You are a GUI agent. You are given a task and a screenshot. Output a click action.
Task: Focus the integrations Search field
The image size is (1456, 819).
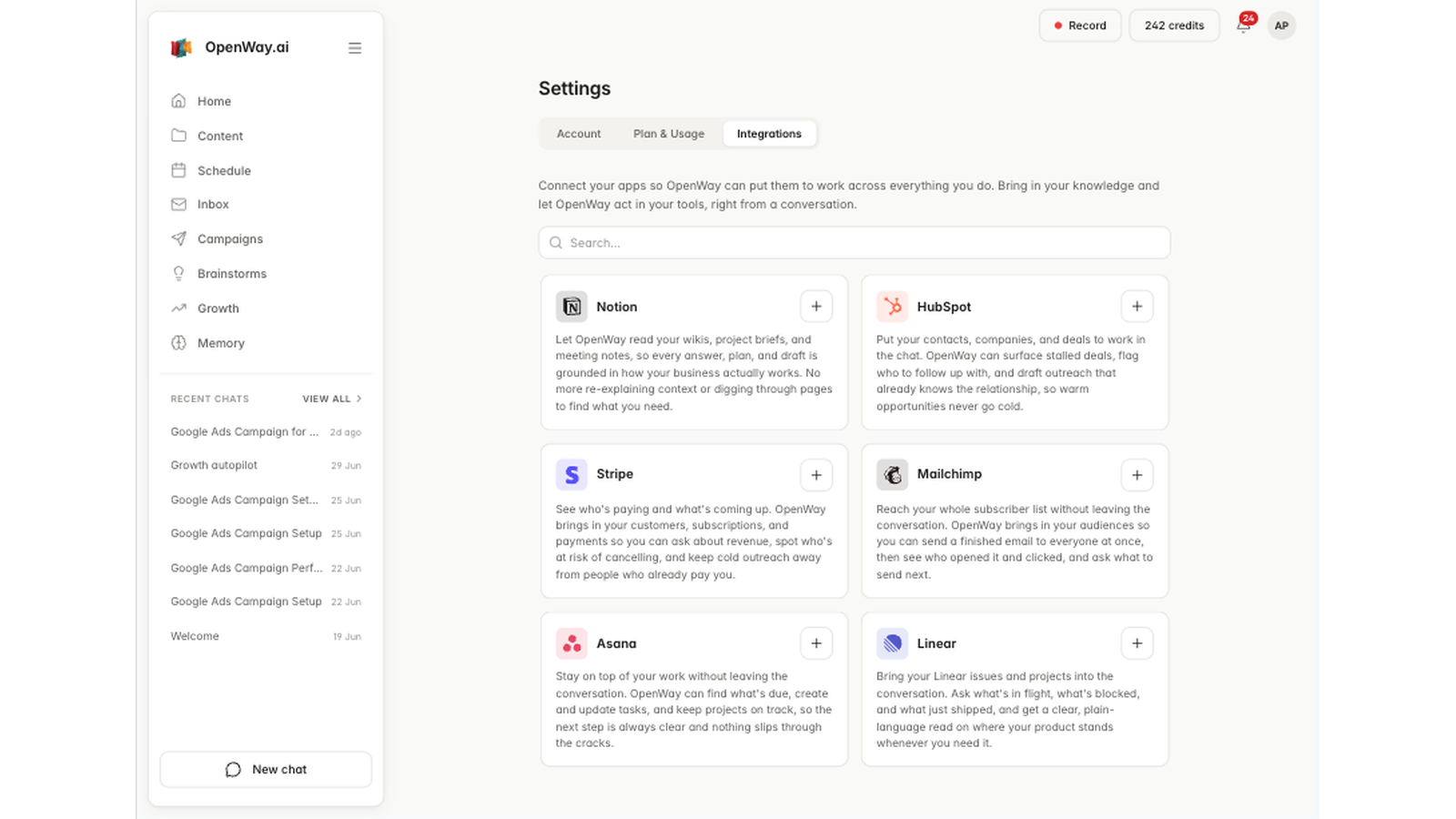tap(854, 243)
